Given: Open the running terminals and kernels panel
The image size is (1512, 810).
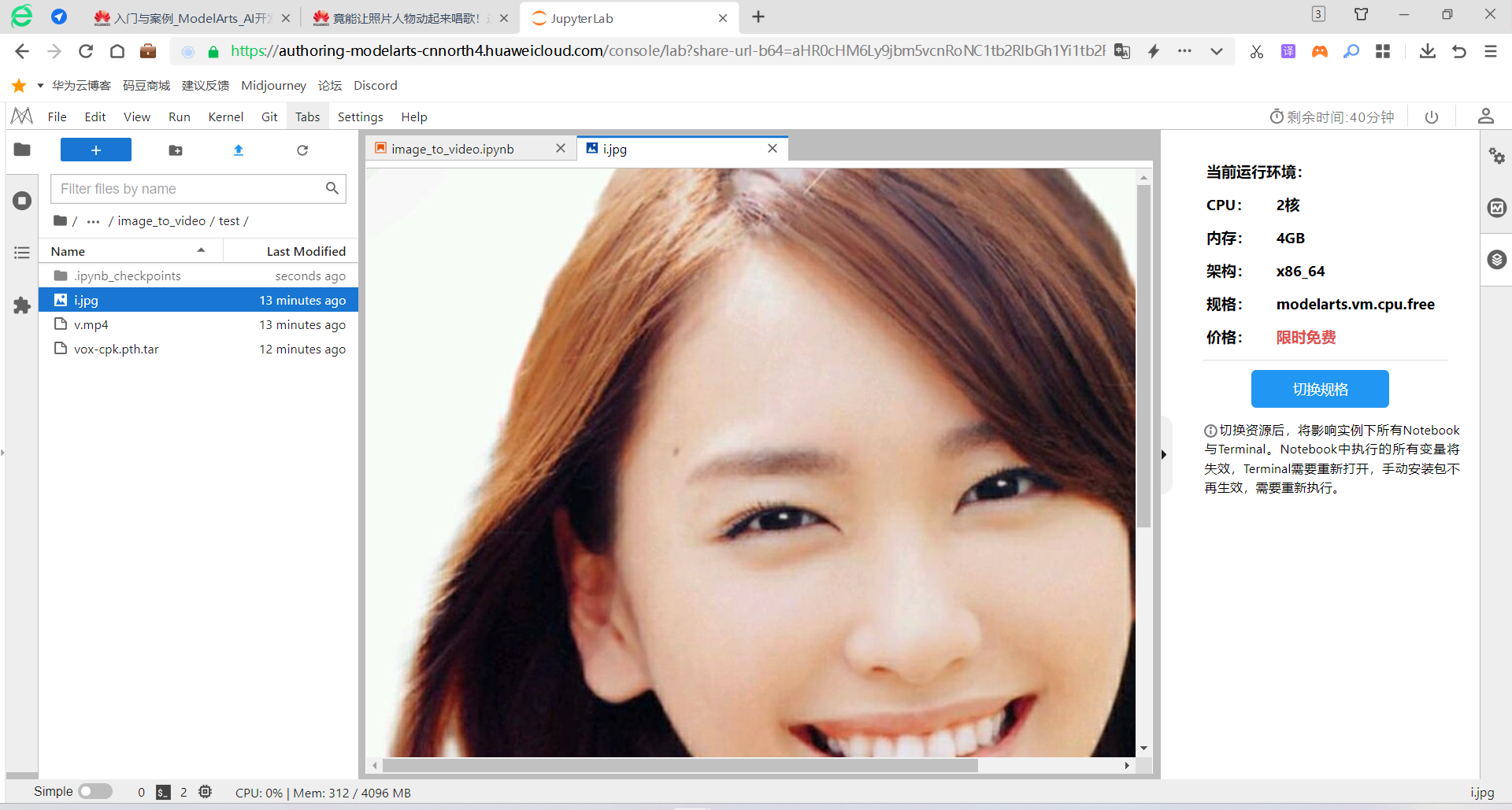Looking at the screenshot, I should (22, 201).
